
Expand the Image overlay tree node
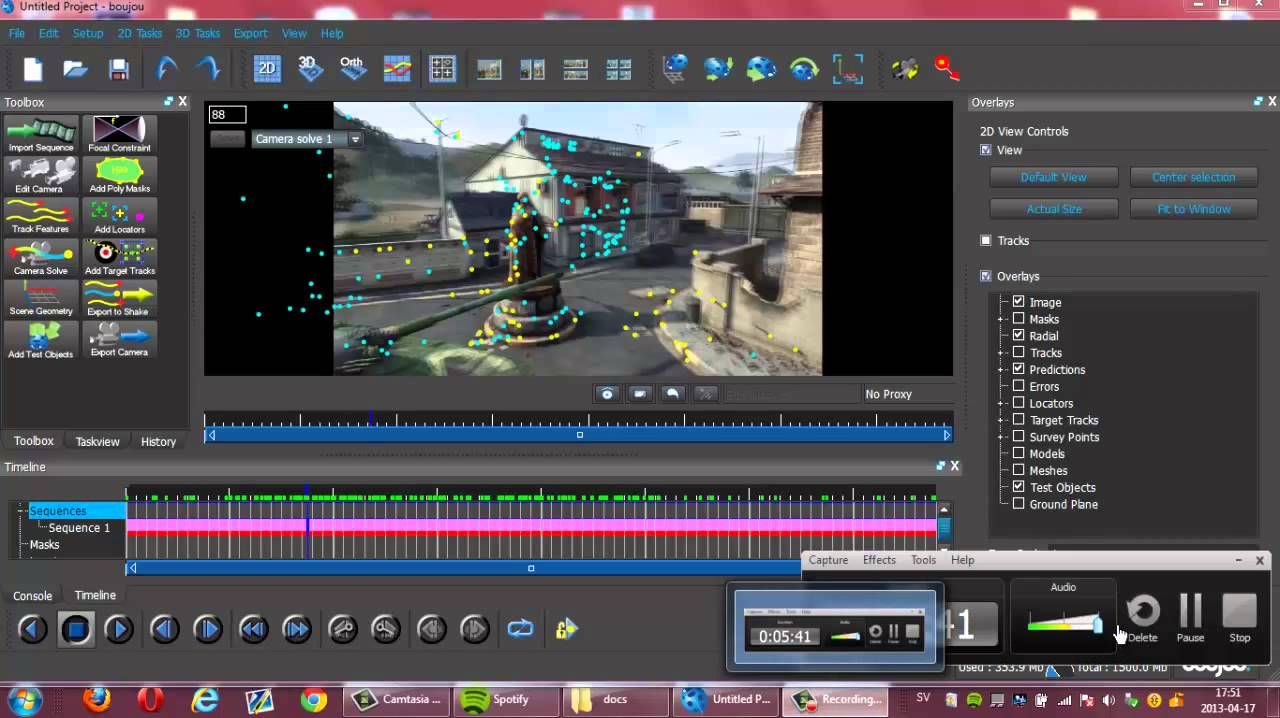point(1001,302)
